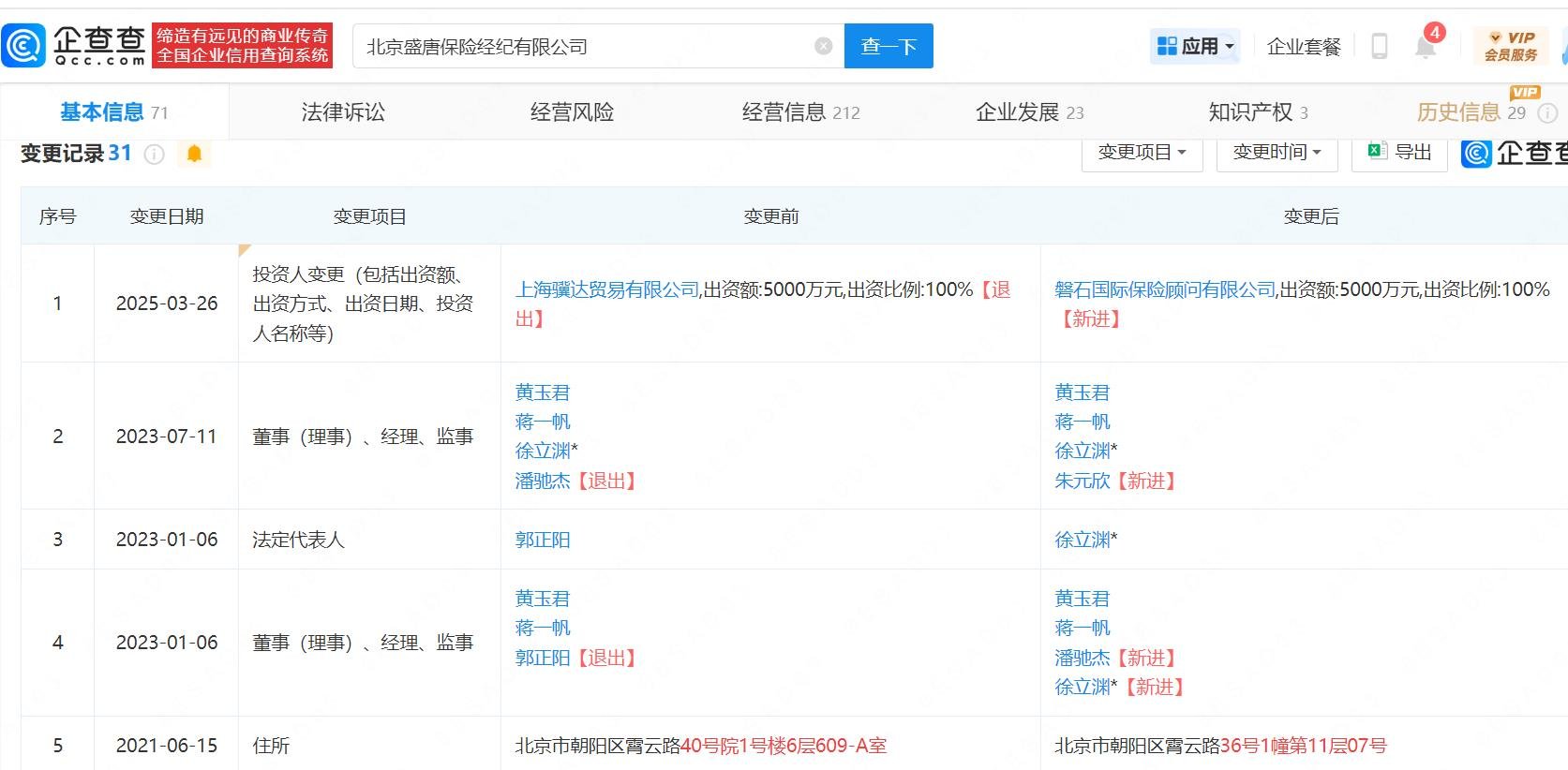Open the 企业套餐 link
The image size is (1568, 770).
pos(1304,47)
